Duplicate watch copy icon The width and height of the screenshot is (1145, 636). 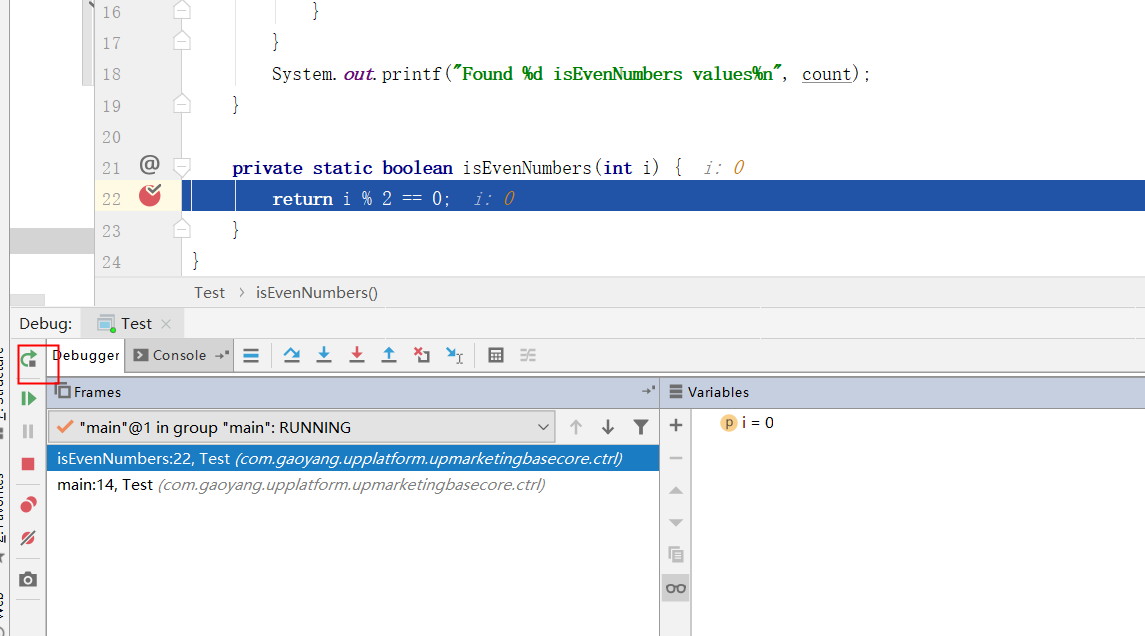point(676,555)
